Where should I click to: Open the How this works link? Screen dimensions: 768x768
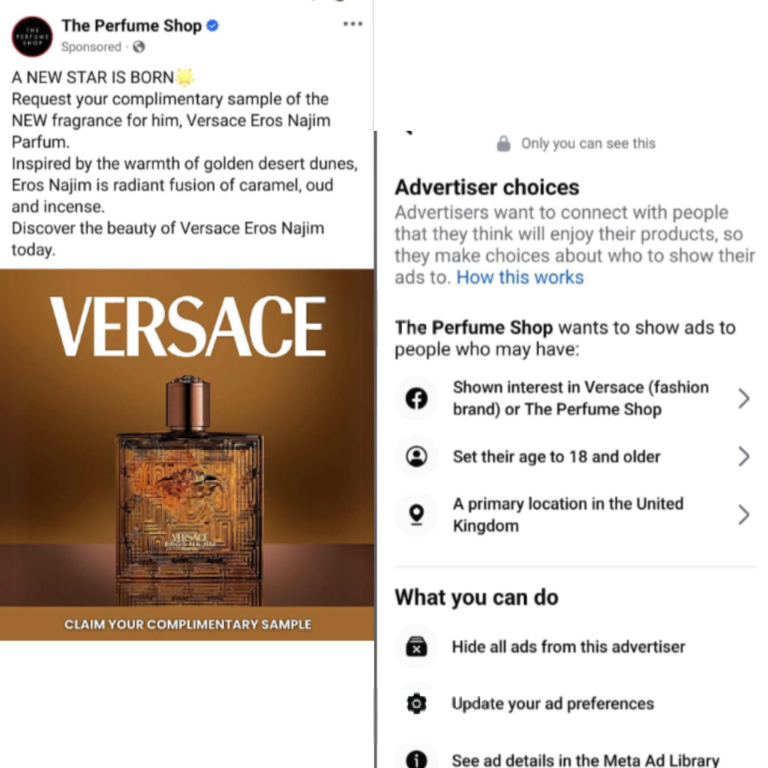coord(520,278)
